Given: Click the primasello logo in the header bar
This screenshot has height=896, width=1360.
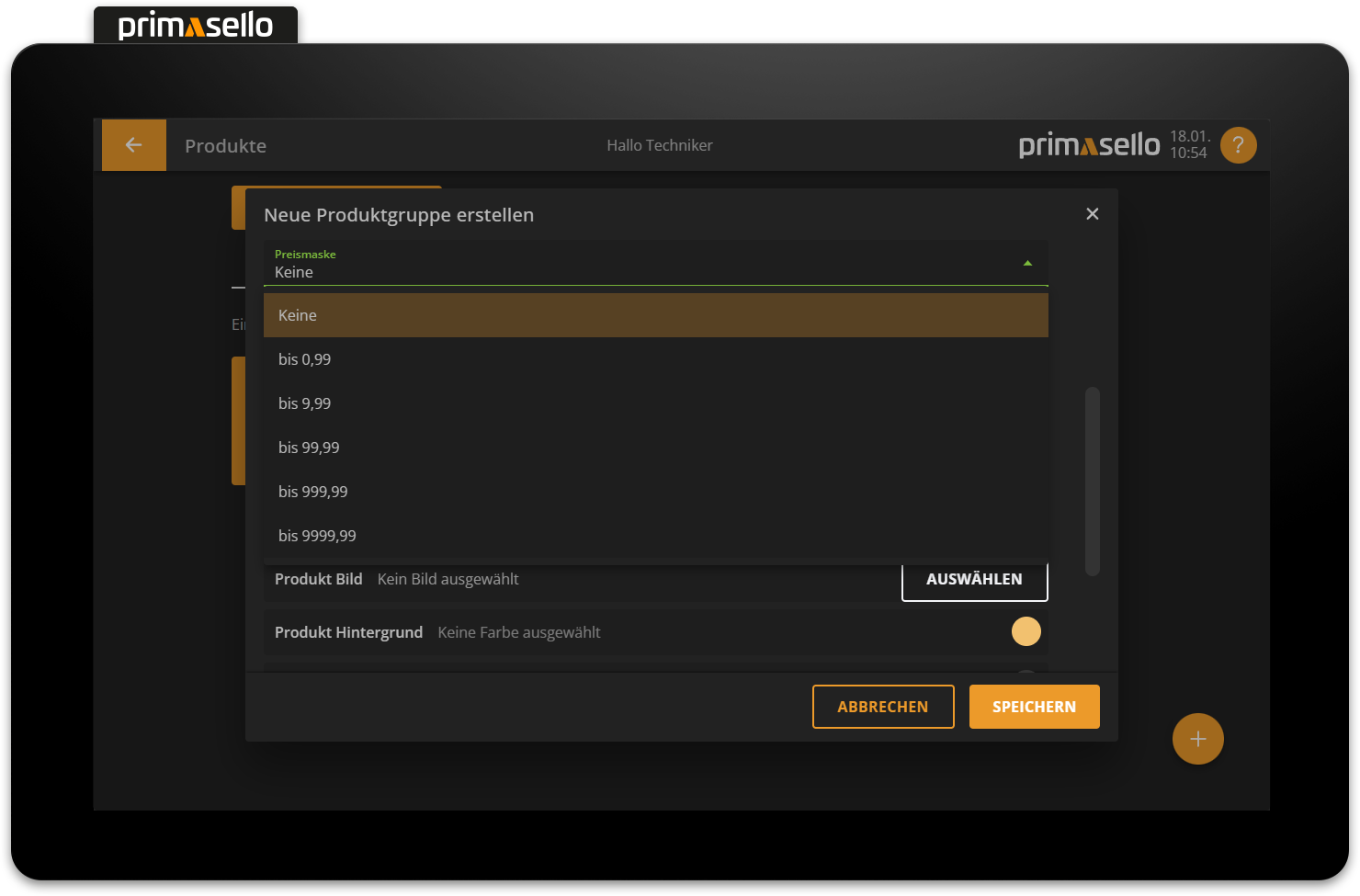Looking at the screenshot, I should pos(1089,145).
